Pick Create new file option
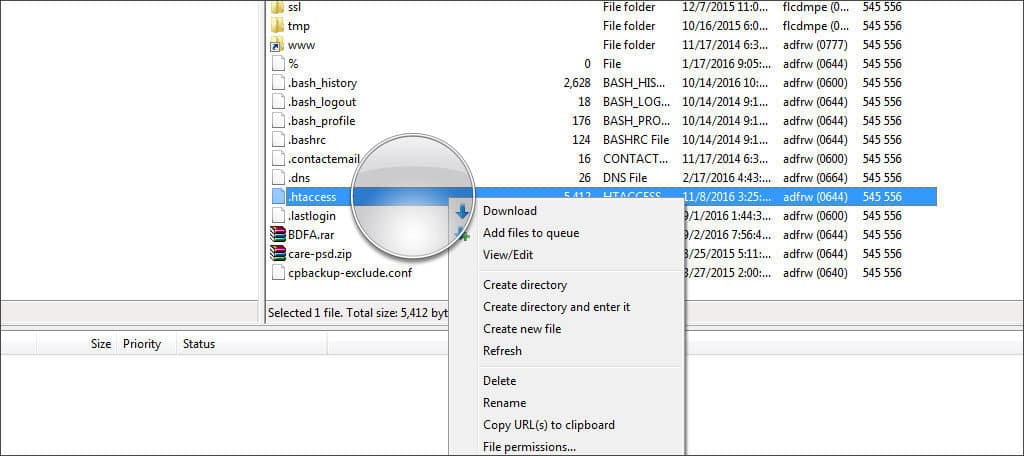This screenshot has width=1024, height=456. pyautogui.click(x=521, y=329)
